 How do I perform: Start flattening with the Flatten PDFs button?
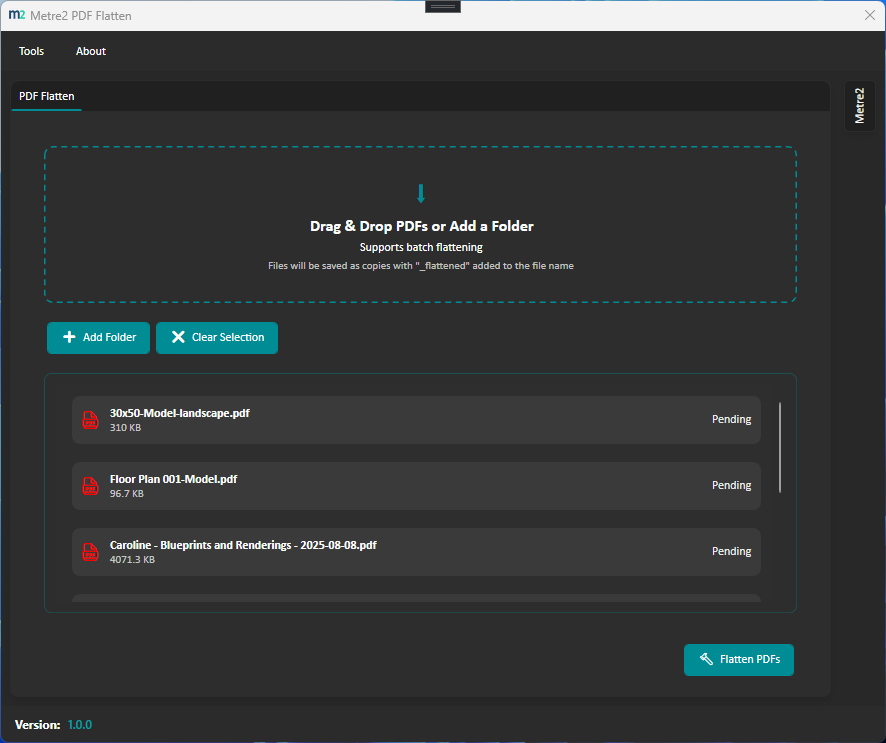tap(739, 660)
